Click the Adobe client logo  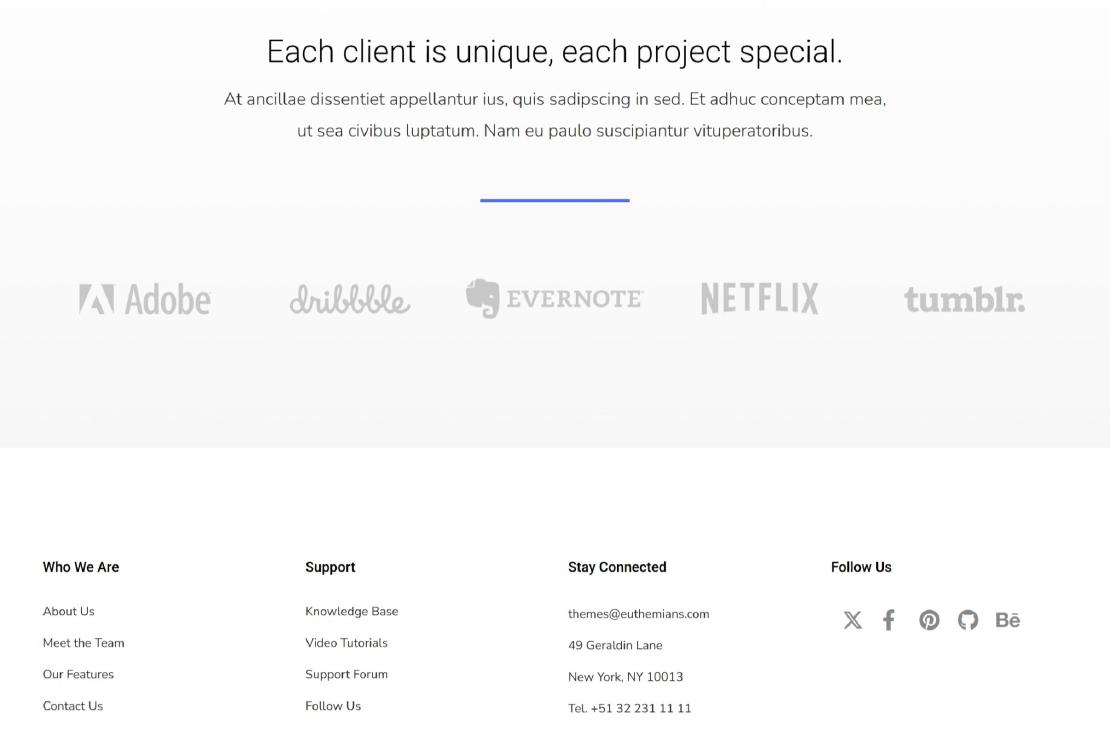click(x=145, y=299)
